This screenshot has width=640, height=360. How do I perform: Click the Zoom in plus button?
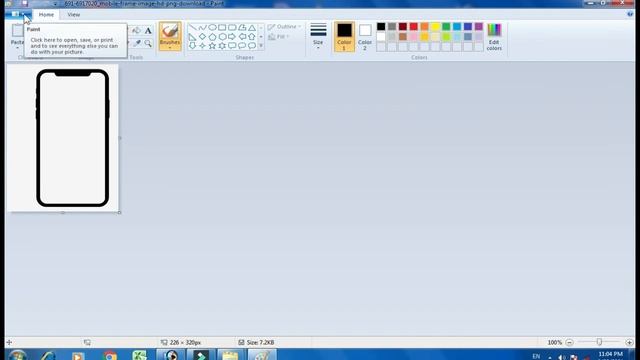629,342
